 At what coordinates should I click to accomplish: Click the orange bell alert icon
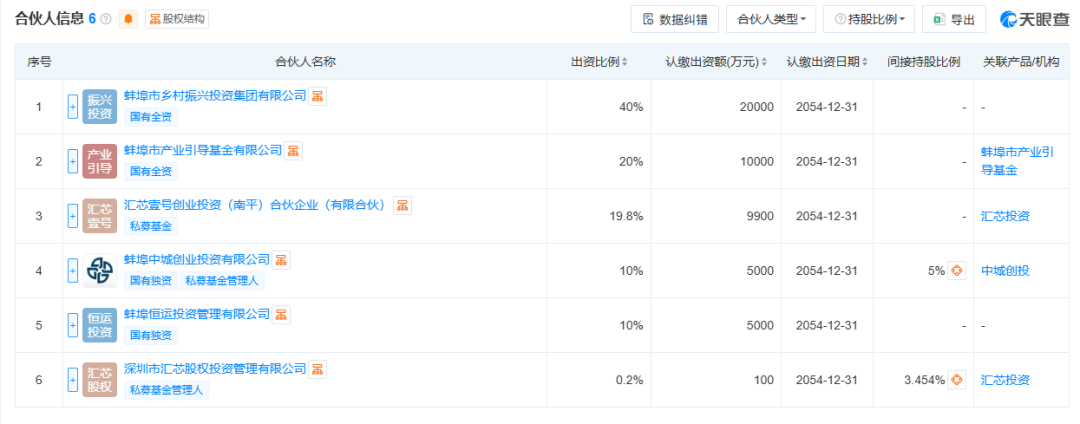pyautogui.click(x=128, y=19)
